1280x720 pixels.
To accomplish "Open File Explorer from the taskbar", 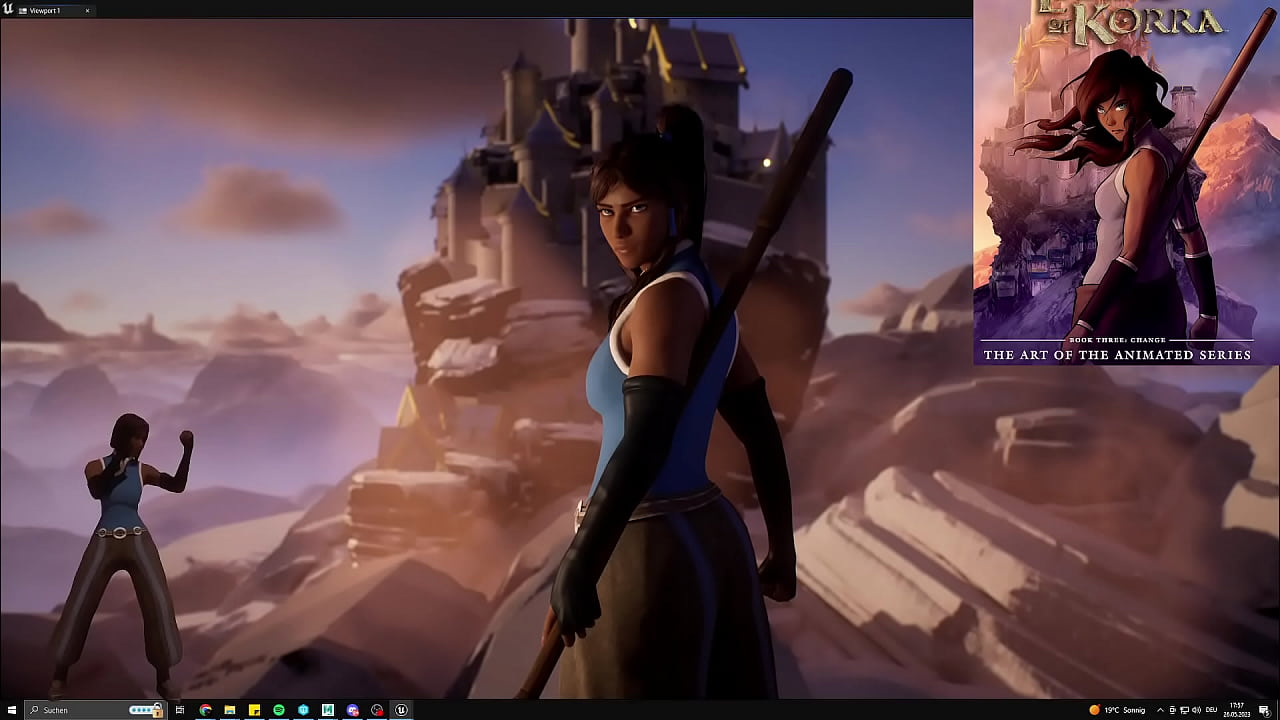I will [230, 710].
